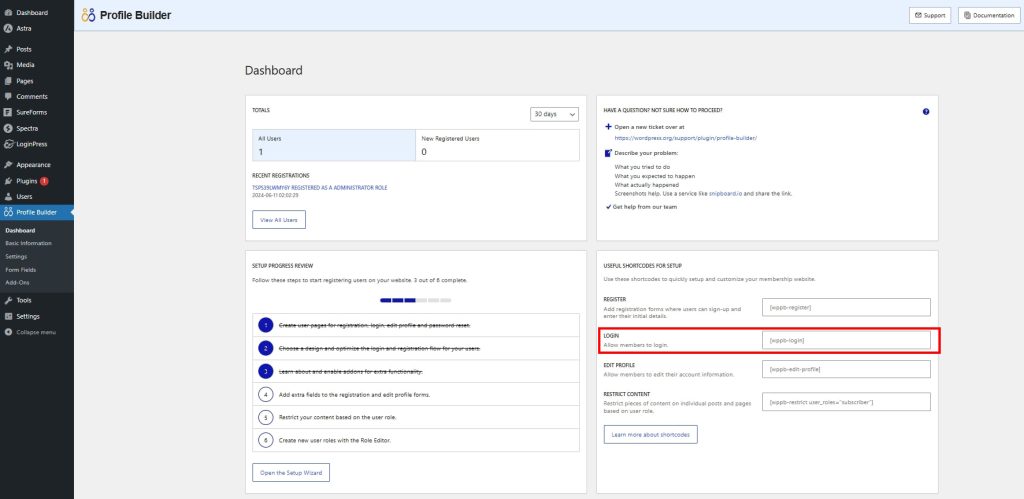Click the Profile Builder logo icon in header
This screenshot has width=1024, height=499.
[x=89, y=15]
